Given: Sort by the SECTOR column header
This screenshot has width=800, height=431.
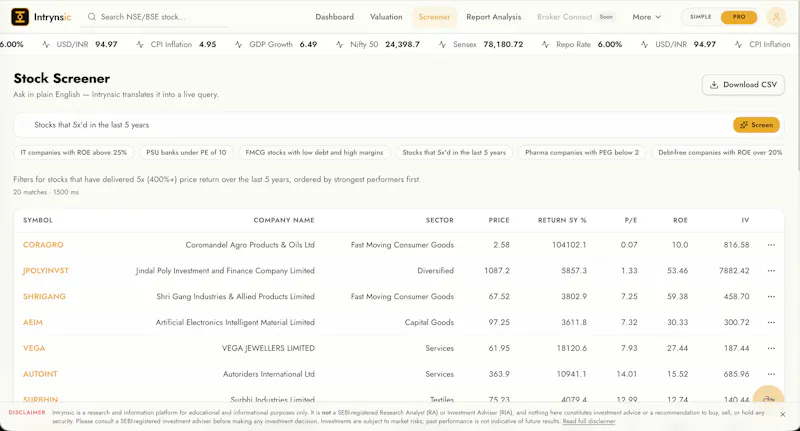Looking at the screenshot, I should 439,220.
